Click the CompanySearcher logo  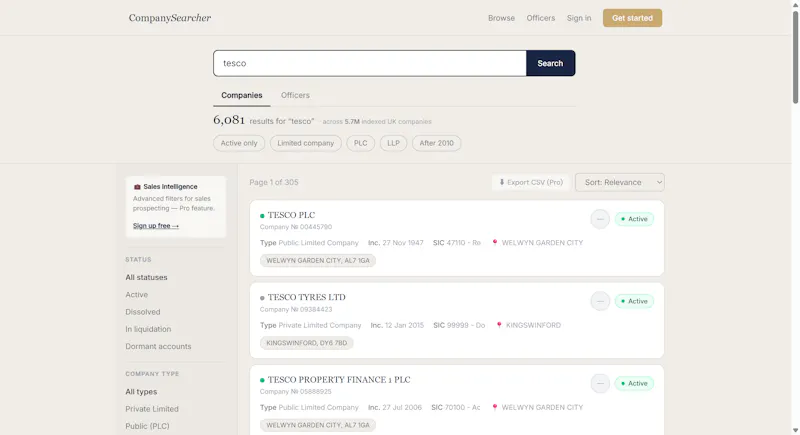tap(170, 18)
